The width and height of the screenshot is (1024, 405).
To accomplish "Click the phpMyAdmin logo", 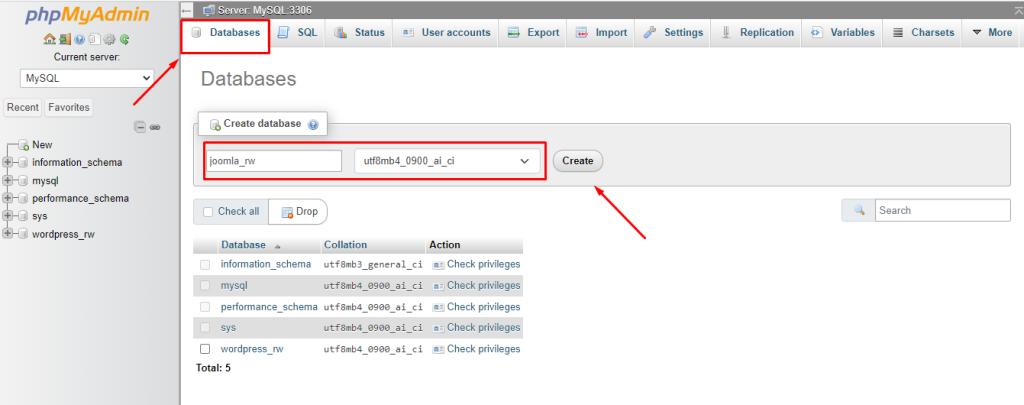I will point(87,15).
